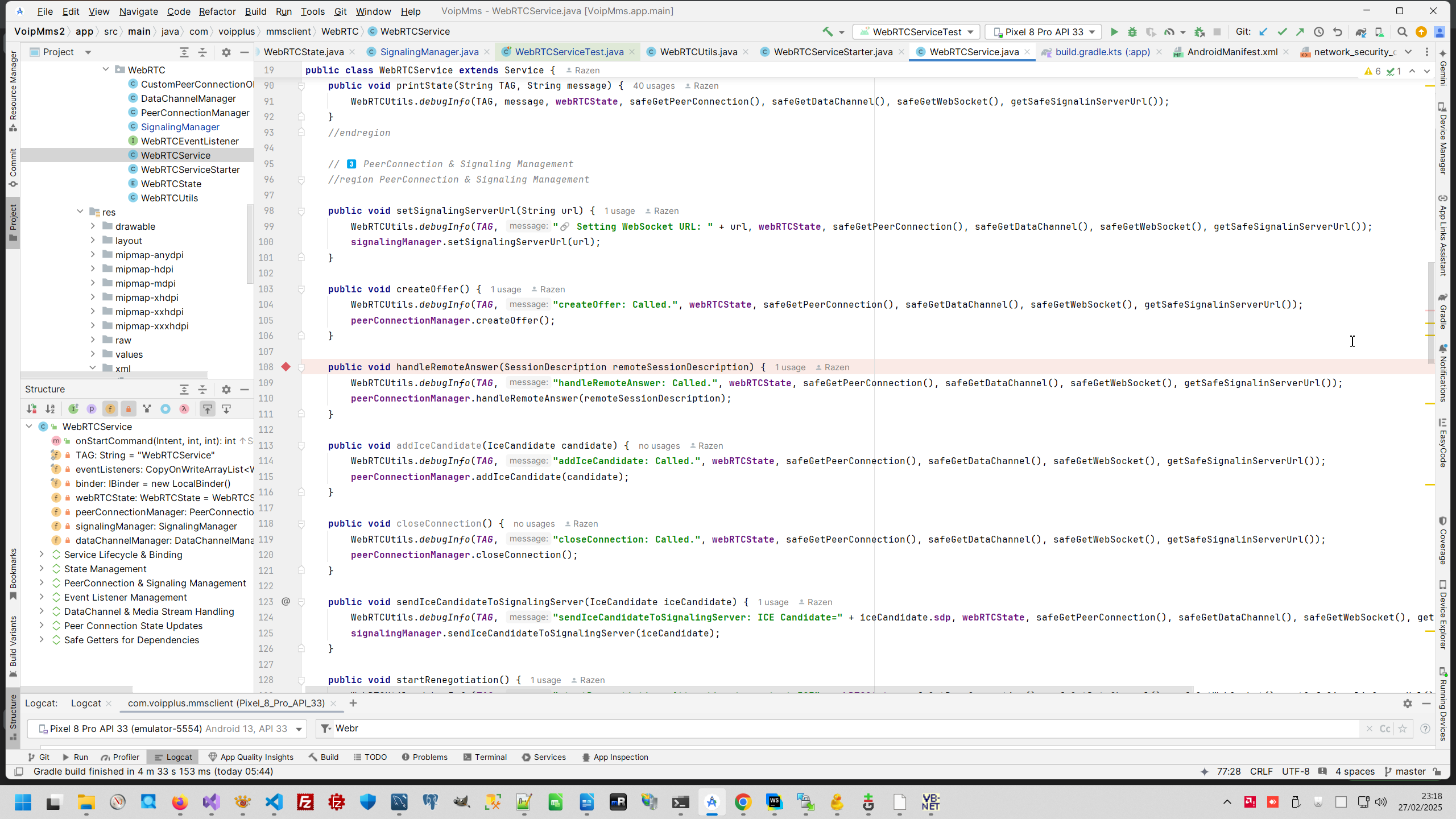This screenshot has height=819, width=1456.
Task: Toggle Show Fields in Structure toolbar
Action: [x=110, y=408]
